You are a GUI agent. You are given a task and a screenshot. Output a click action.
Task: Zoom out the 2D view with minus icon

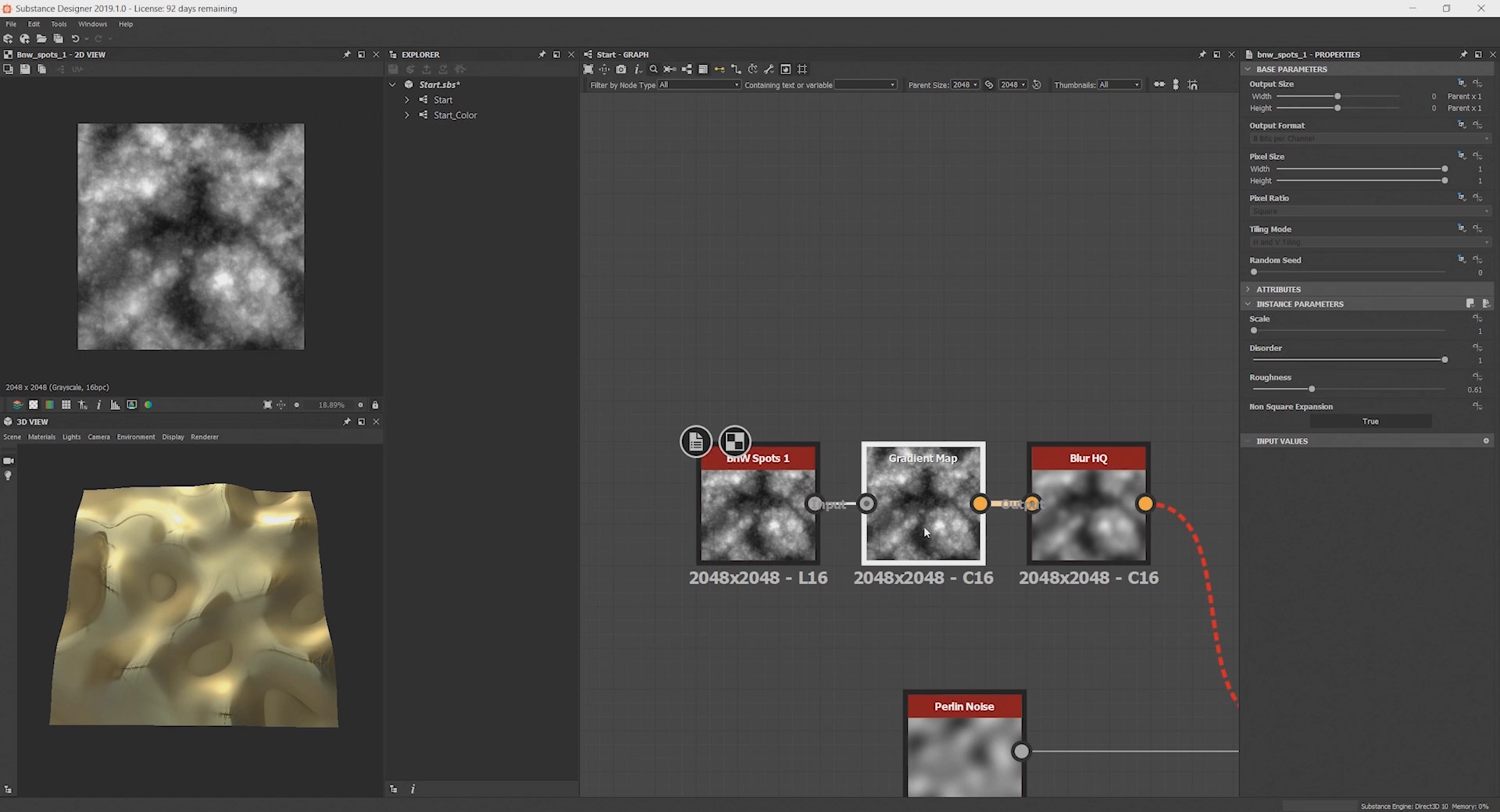click(297, 404)
